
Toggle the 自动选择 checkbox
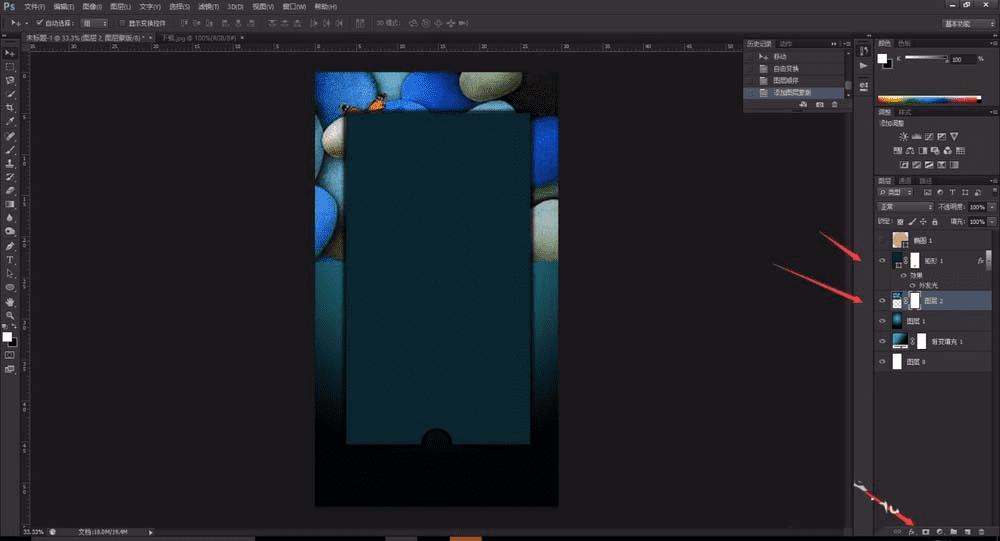click(39, 22)
